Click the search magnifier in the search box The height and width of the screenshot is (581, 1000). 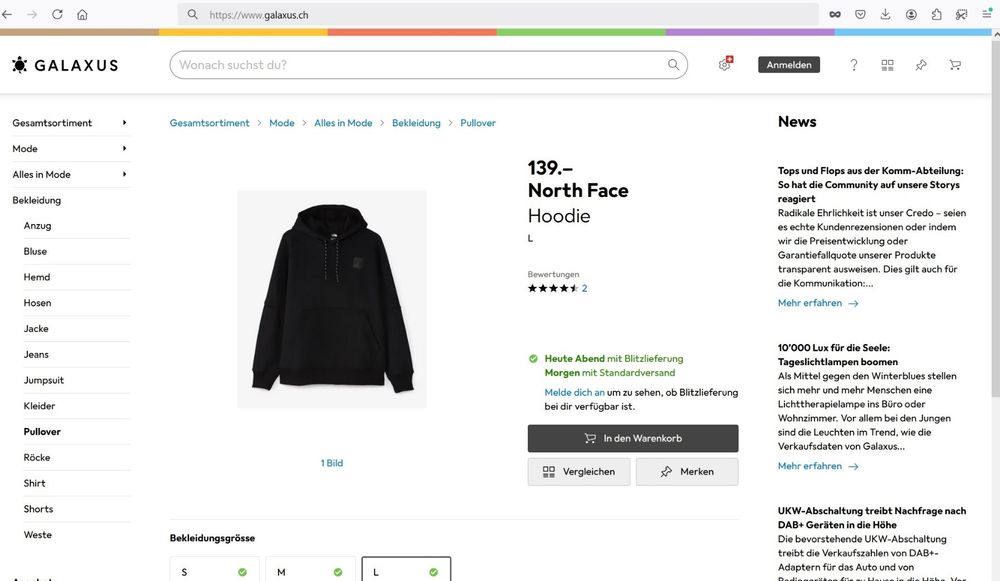click(x=673, y=64)
